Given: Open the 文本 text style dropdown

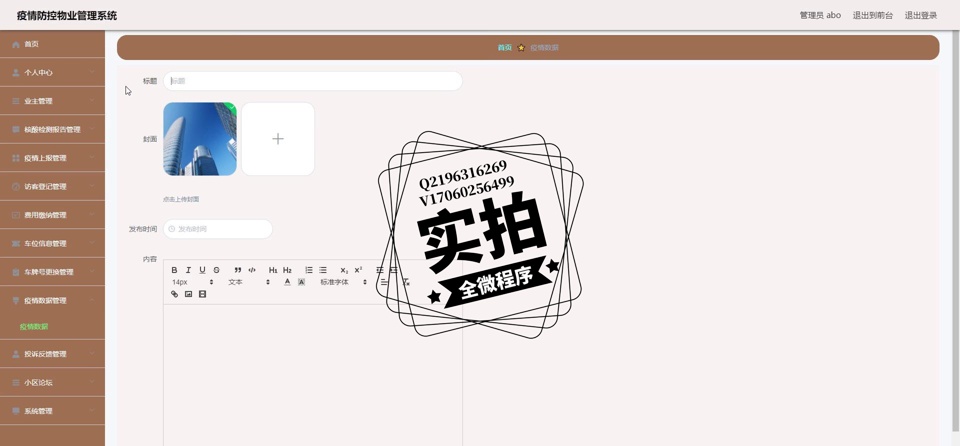Looking at the screenshot, I should [248, 282].
